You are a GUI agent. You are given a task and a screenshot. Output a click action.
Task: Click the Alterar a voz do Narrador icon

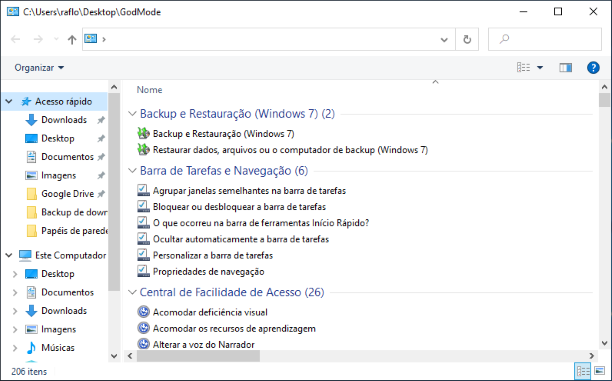tap(144, 344)
